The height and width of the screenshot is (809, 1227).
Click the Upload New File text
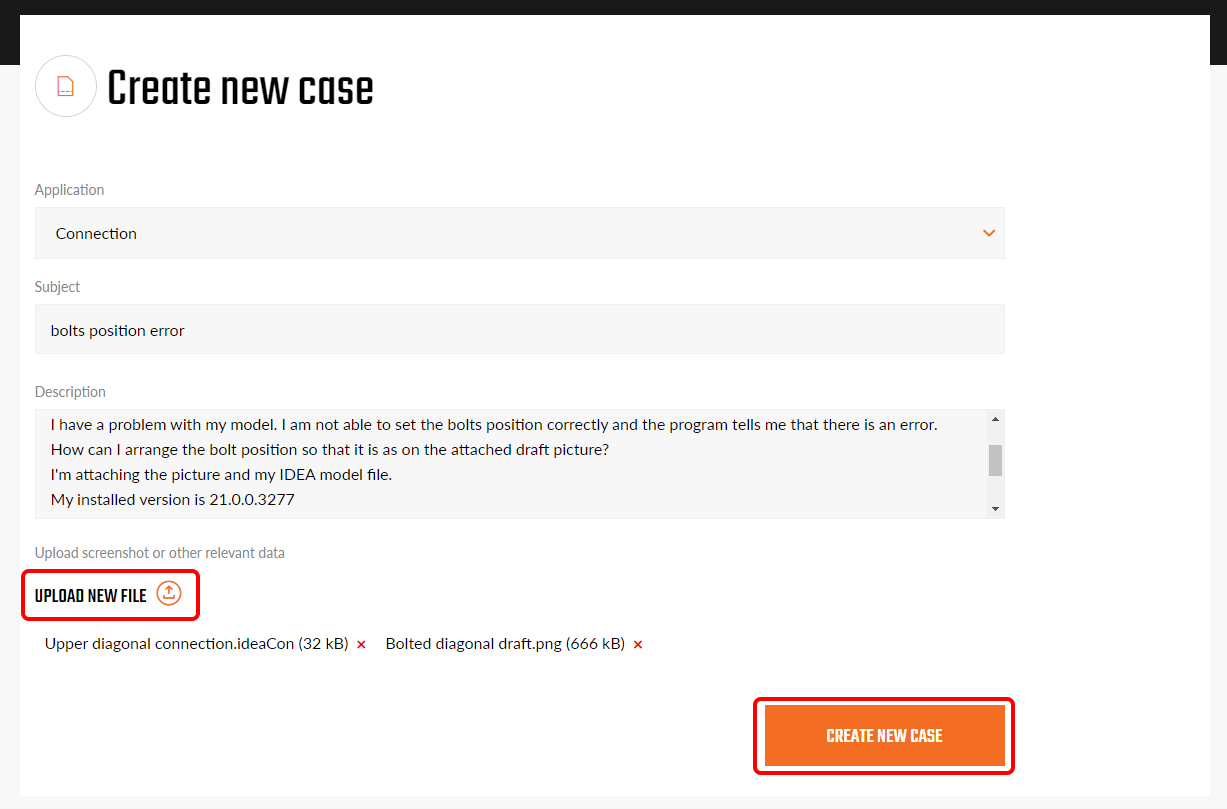[91, 596]
